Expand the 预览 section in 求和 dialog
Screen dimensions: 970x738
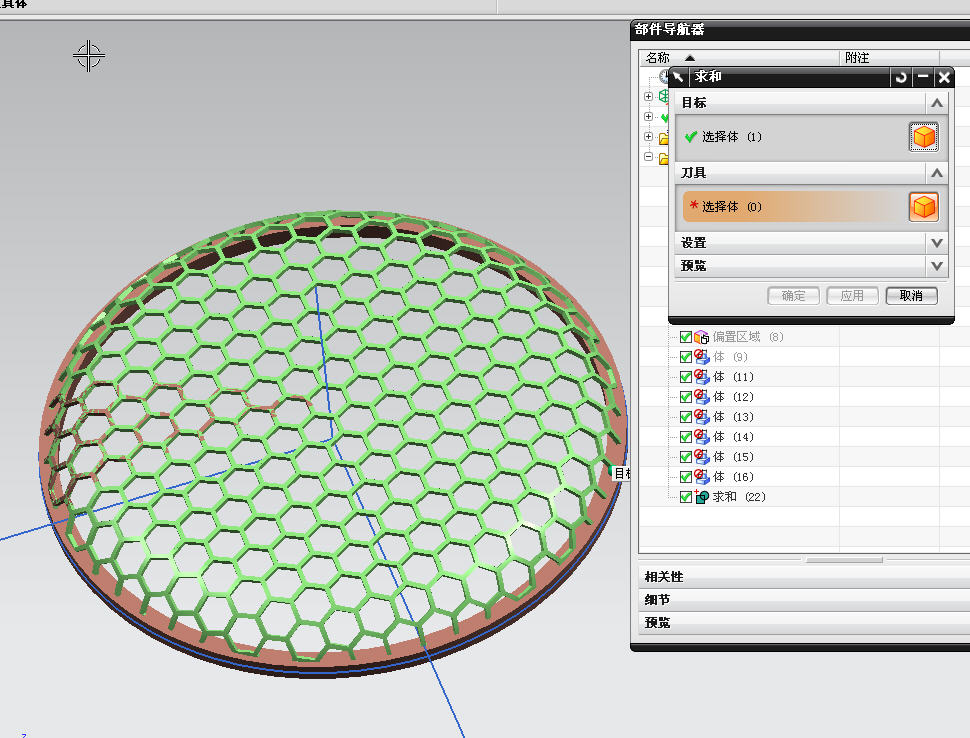(937, 266)
